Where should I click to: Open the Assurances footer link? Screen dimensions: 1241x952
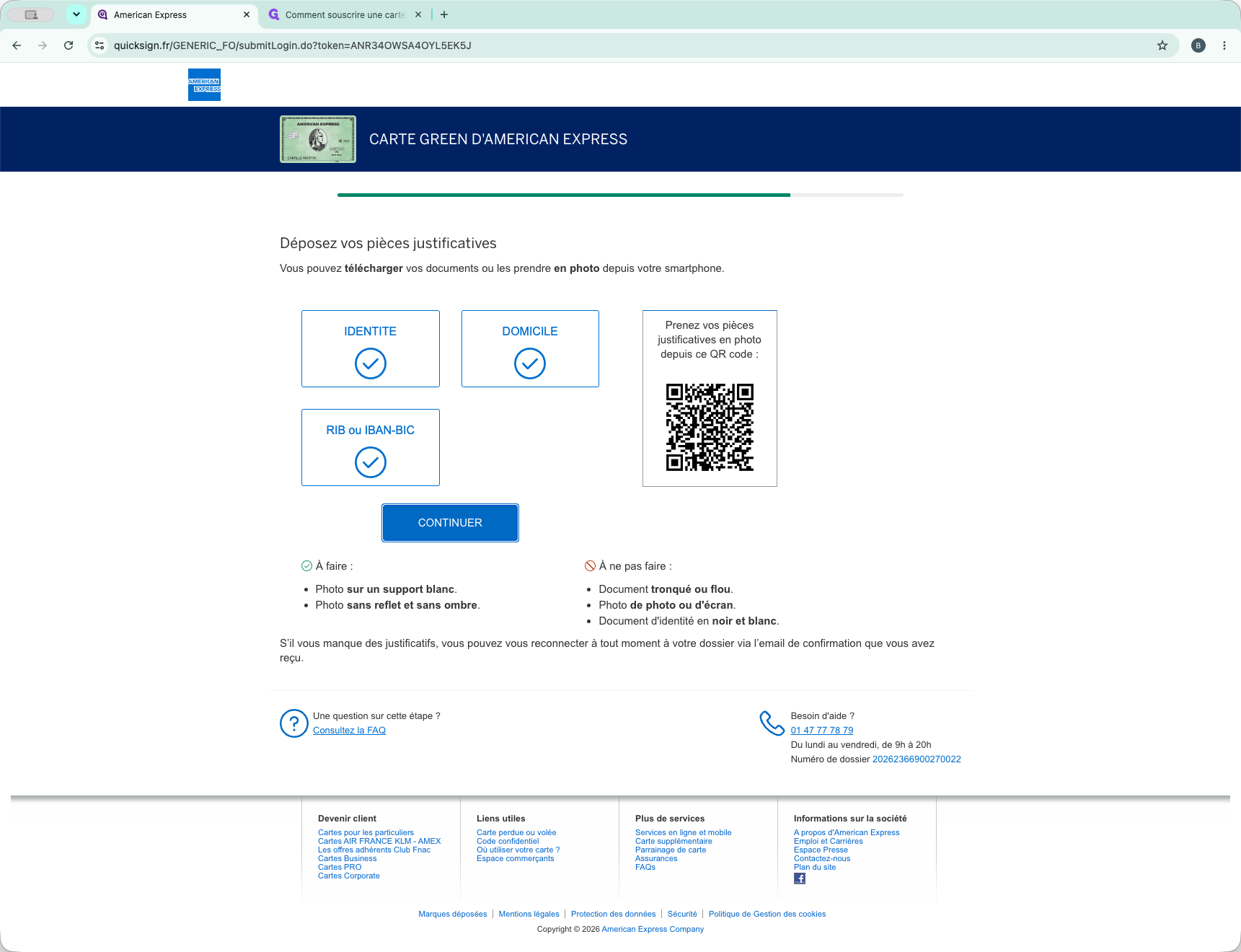pos(656,858)
